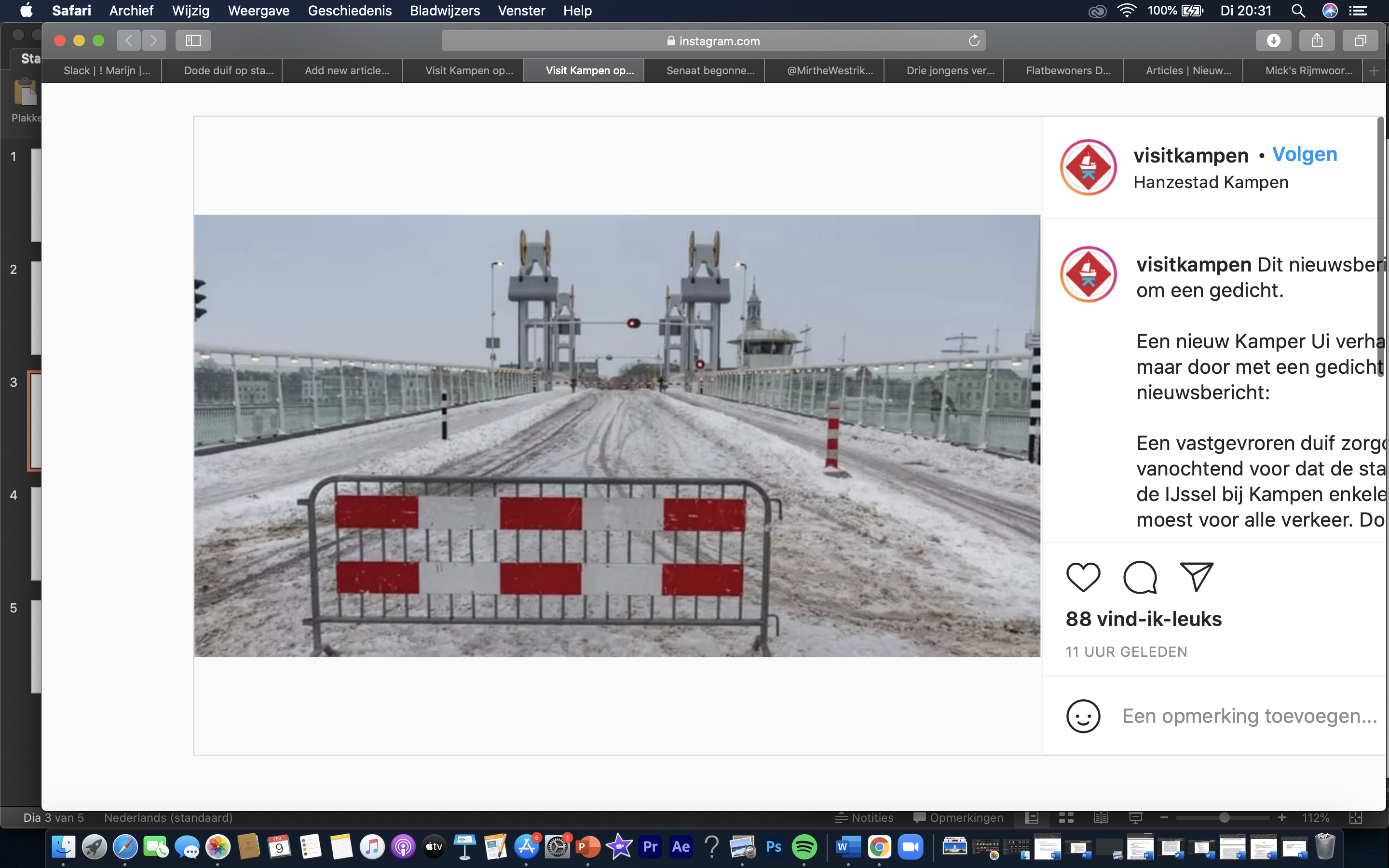This screenshot has width=1389, height=868.
Task: Open the Geschiedenis menu
Action: pyautogui.click(x=349, y=10)
